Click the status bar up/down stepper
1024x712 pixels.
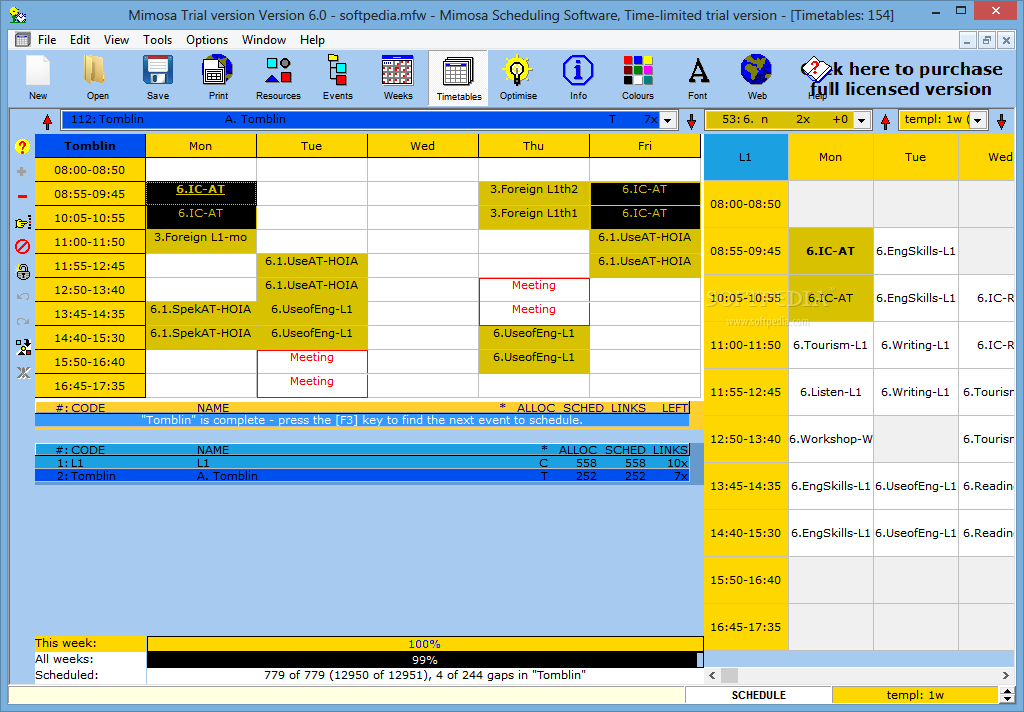tap(1008, 695)
